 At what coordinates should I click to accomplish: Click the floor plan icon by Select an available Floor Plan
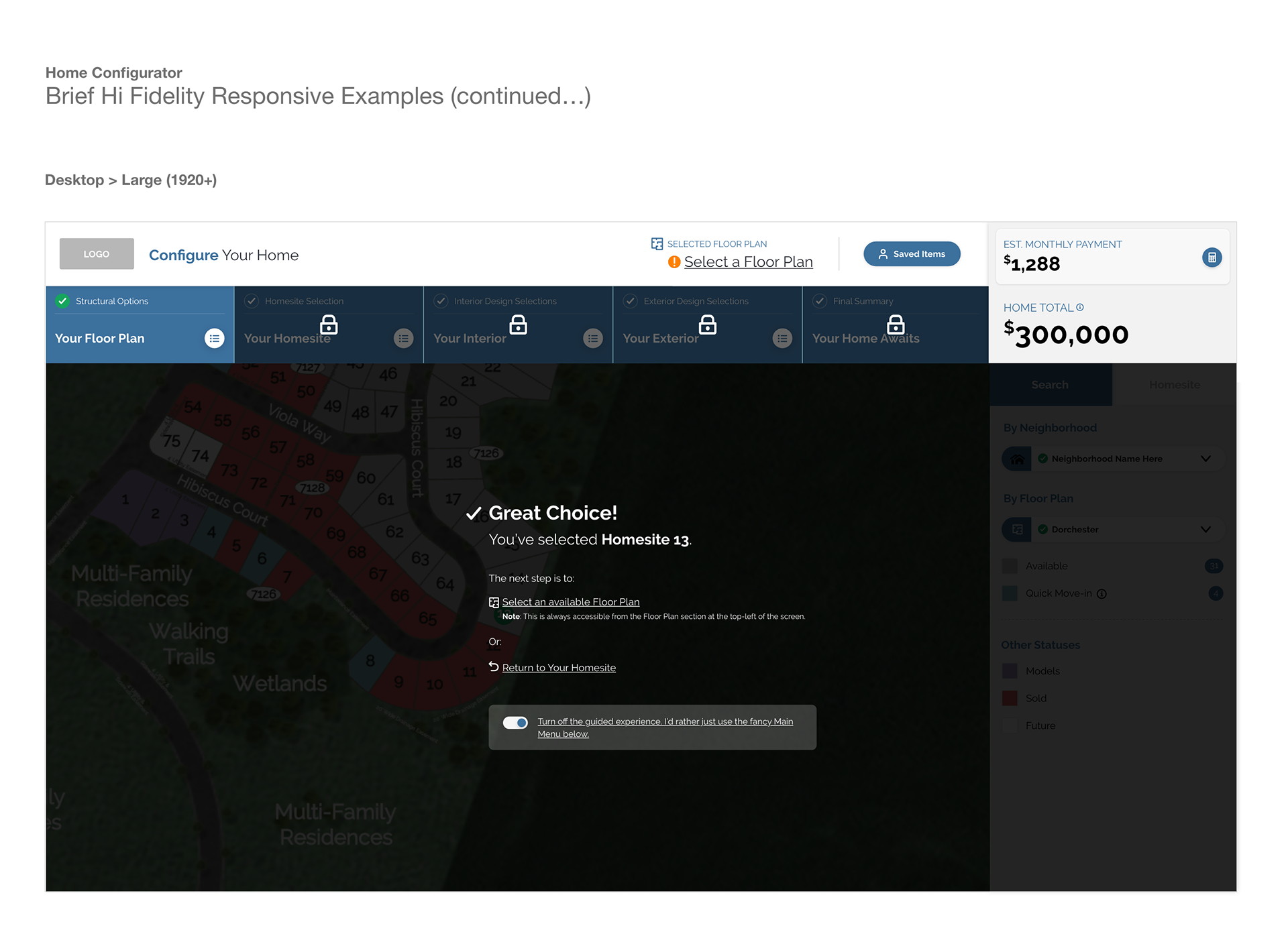(x=494, y=603)
